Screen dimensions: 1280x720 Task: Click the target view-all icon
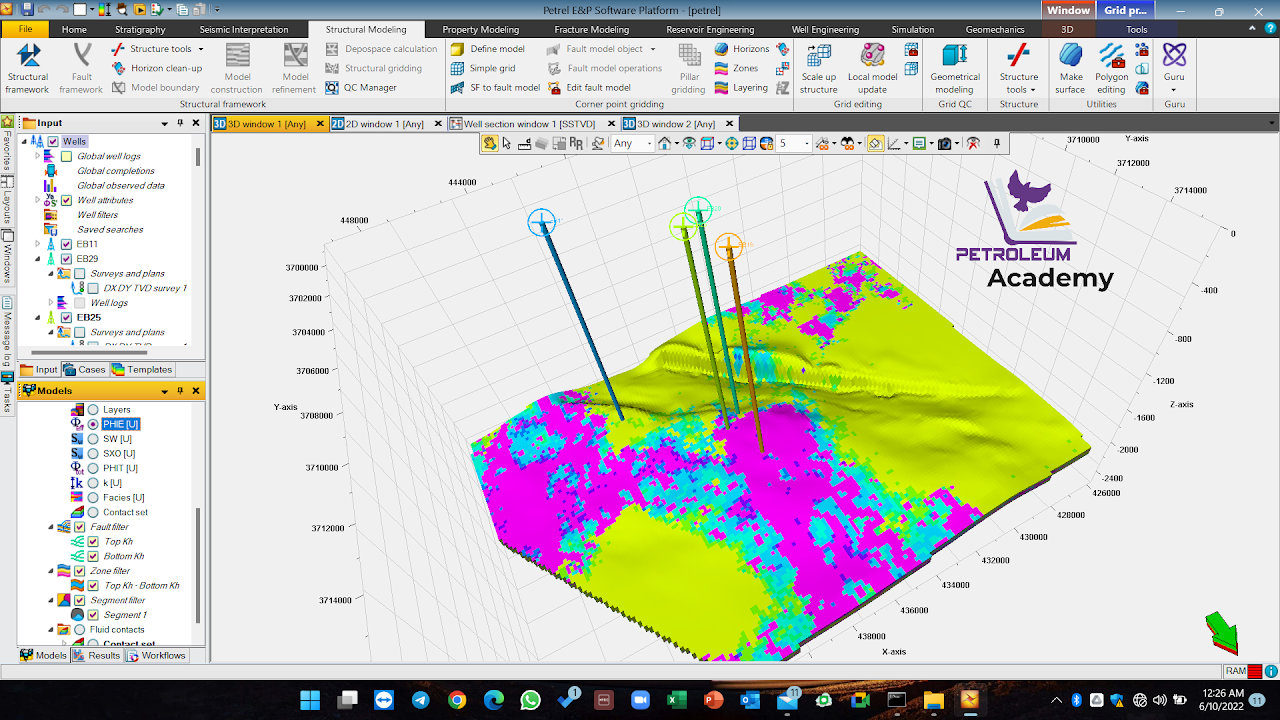coord(732,143)
